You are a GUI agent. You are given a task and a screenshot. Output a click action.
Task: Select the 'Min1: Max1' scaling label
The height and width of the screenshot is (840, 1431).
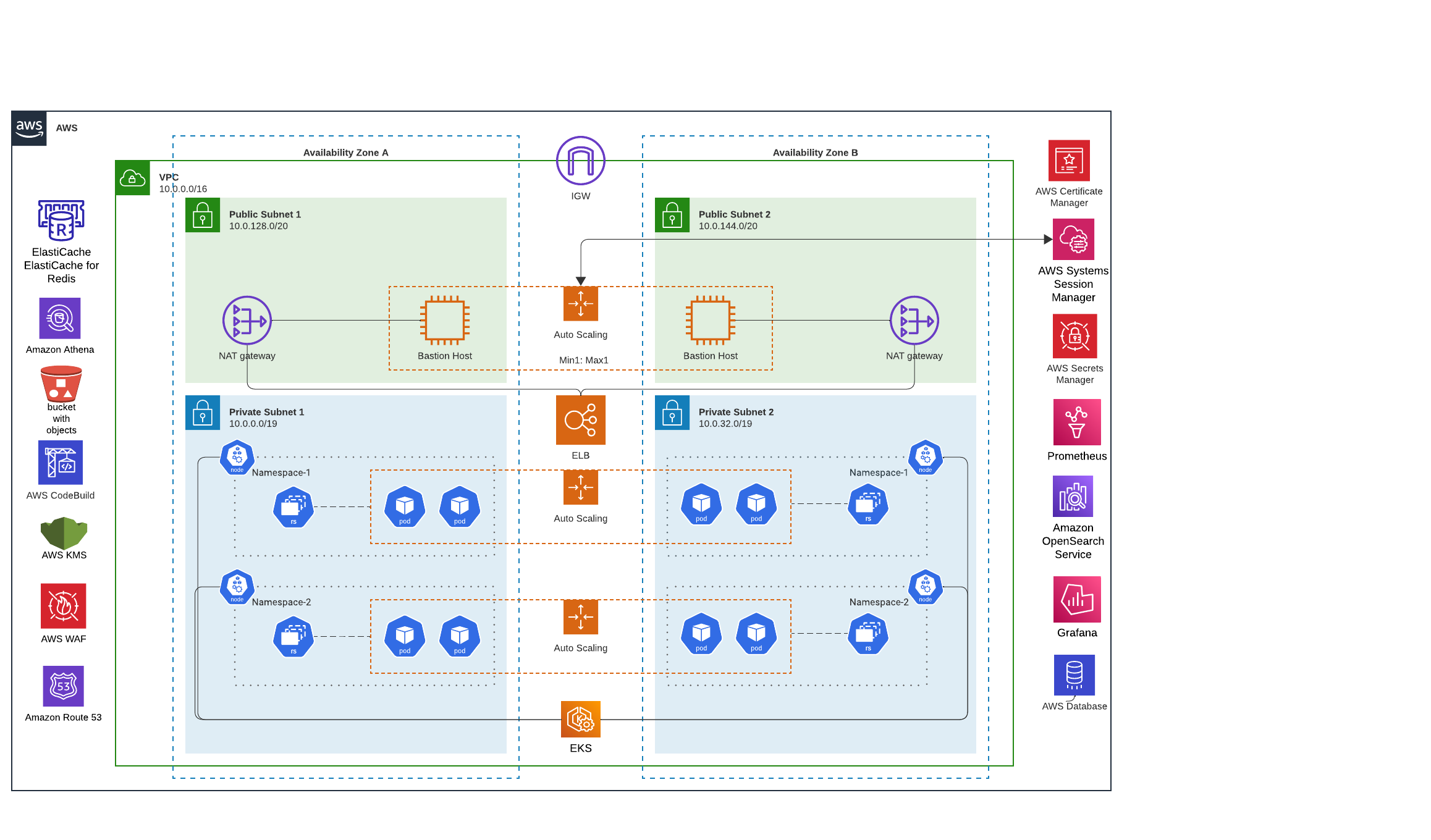click(584, 360)
